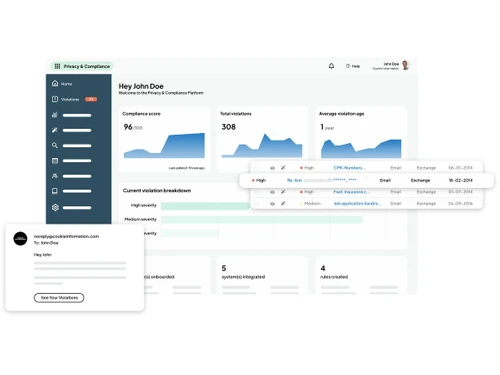Click the '5' systems integrated value
The width and height of the screenshot is (500, 375).
click(224, 268)
